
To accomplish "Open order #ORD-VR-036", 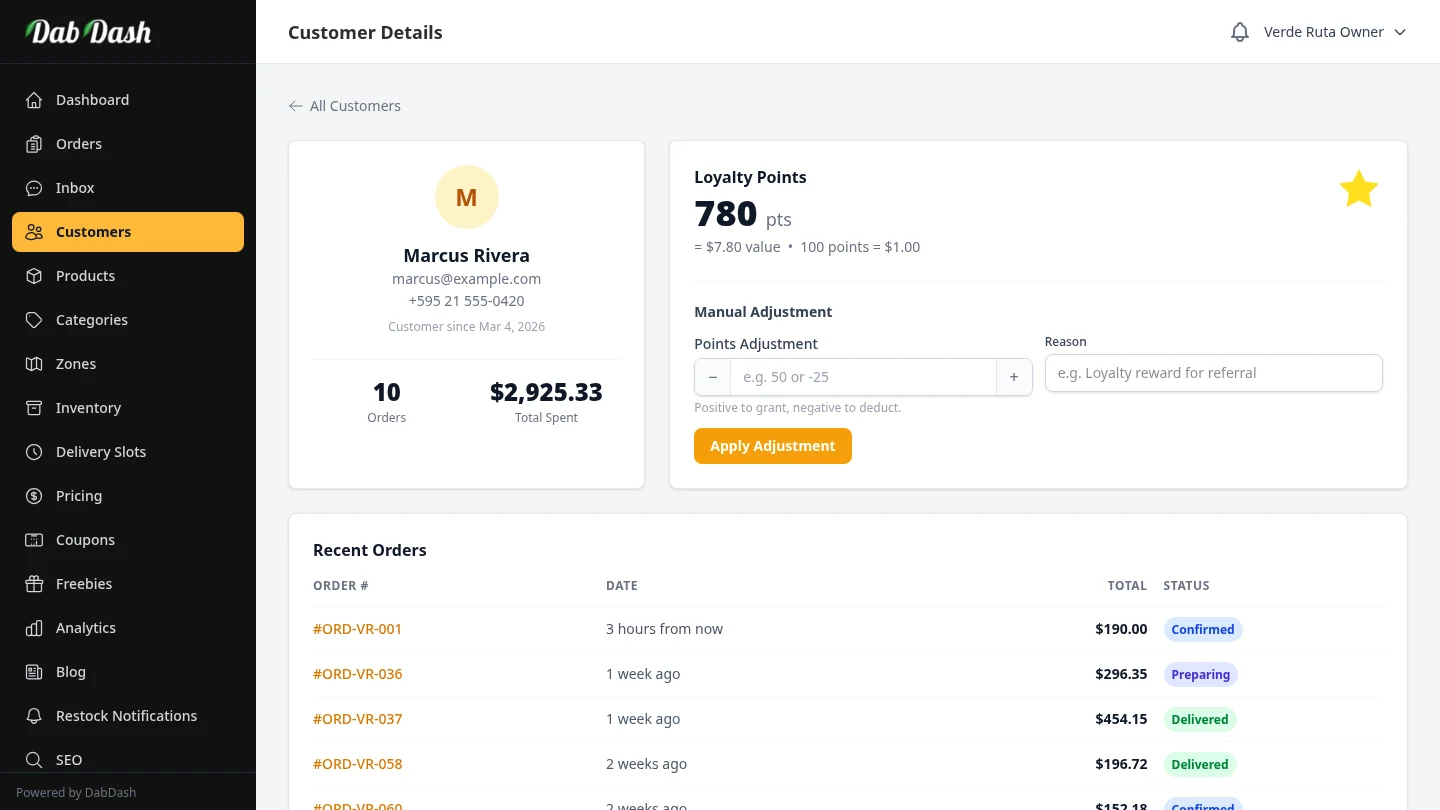I will 358,674.
